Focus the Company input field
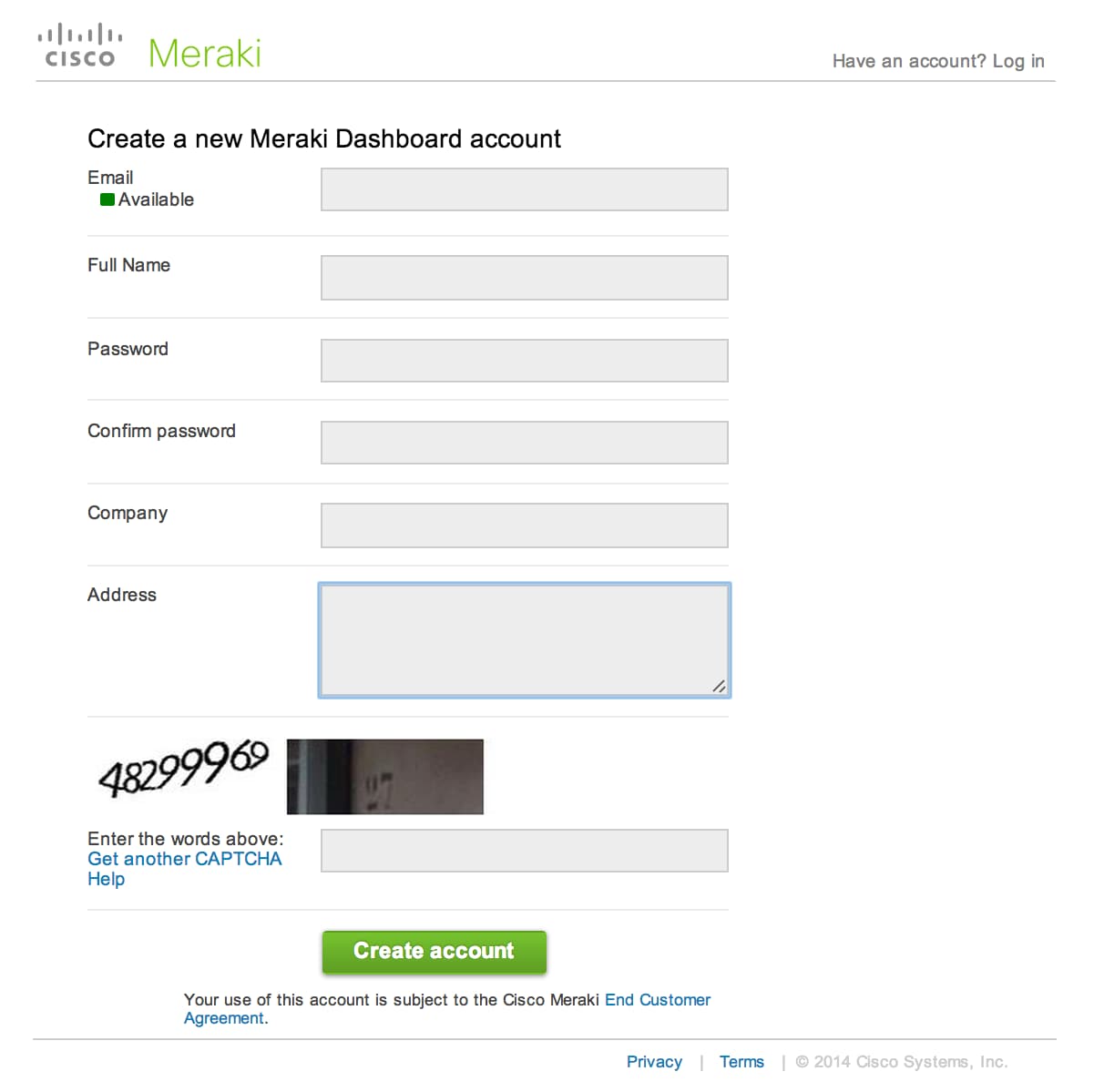The image size is (1094, 1092). coord(525,526)
